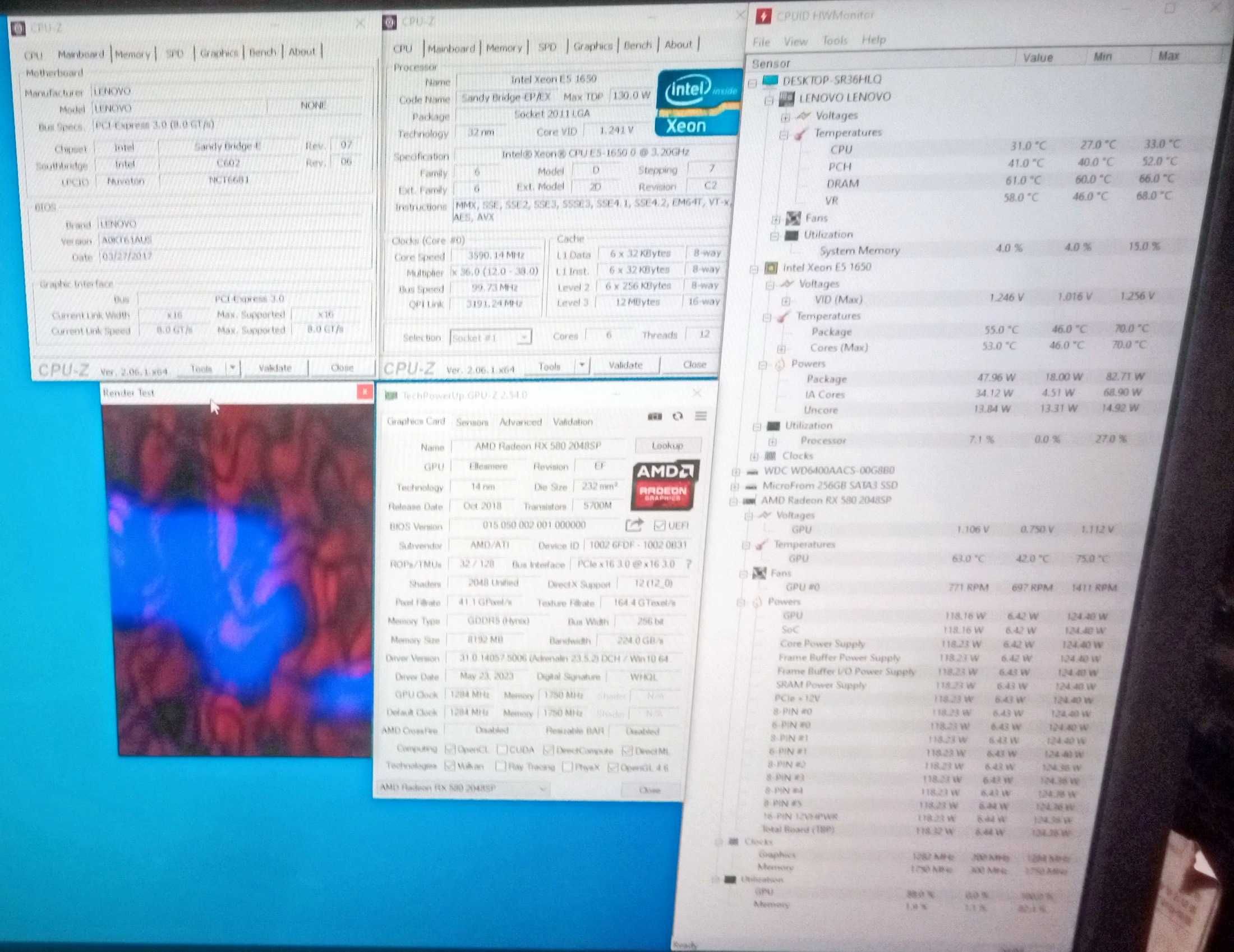Click the GPU-Z app icon in title bar
The height and width of the screenshot is (952, 1234).
[x=390, y=395]
